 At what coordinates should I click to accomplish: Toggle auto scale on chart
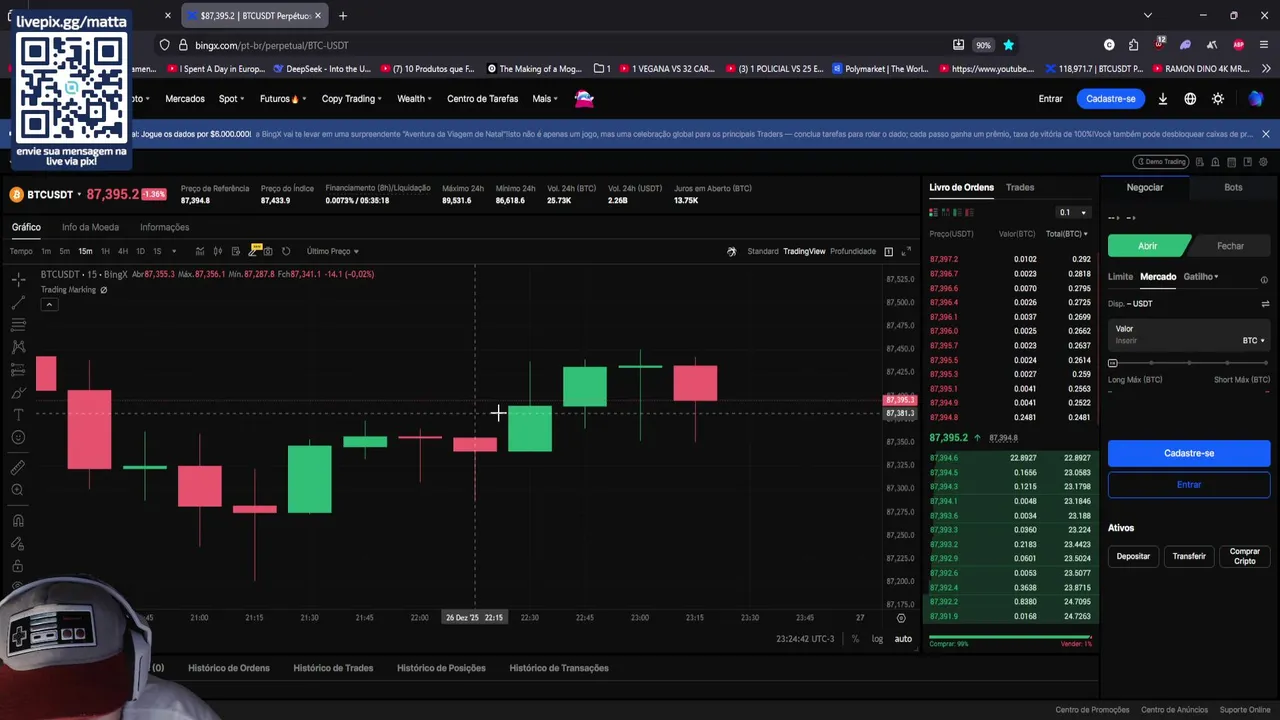pyautogui.click(x=903, y=639)
